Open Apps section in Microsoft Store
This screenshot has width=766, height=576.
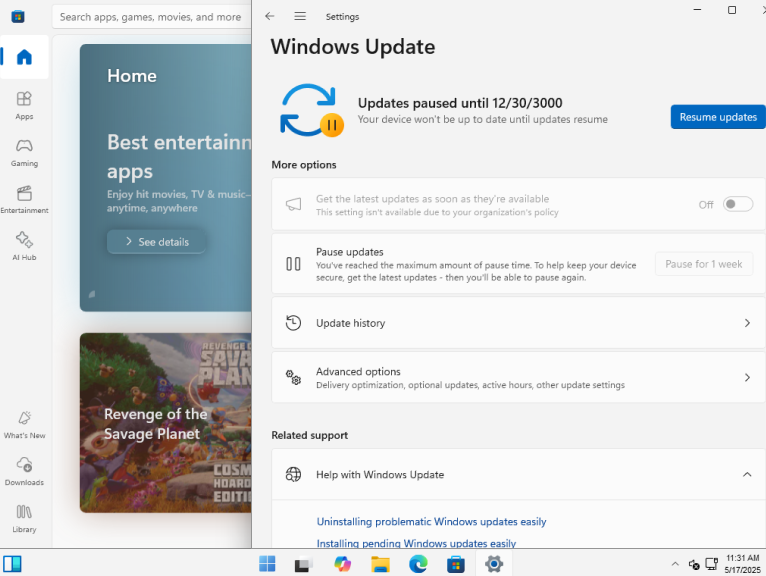coord(24,106)
